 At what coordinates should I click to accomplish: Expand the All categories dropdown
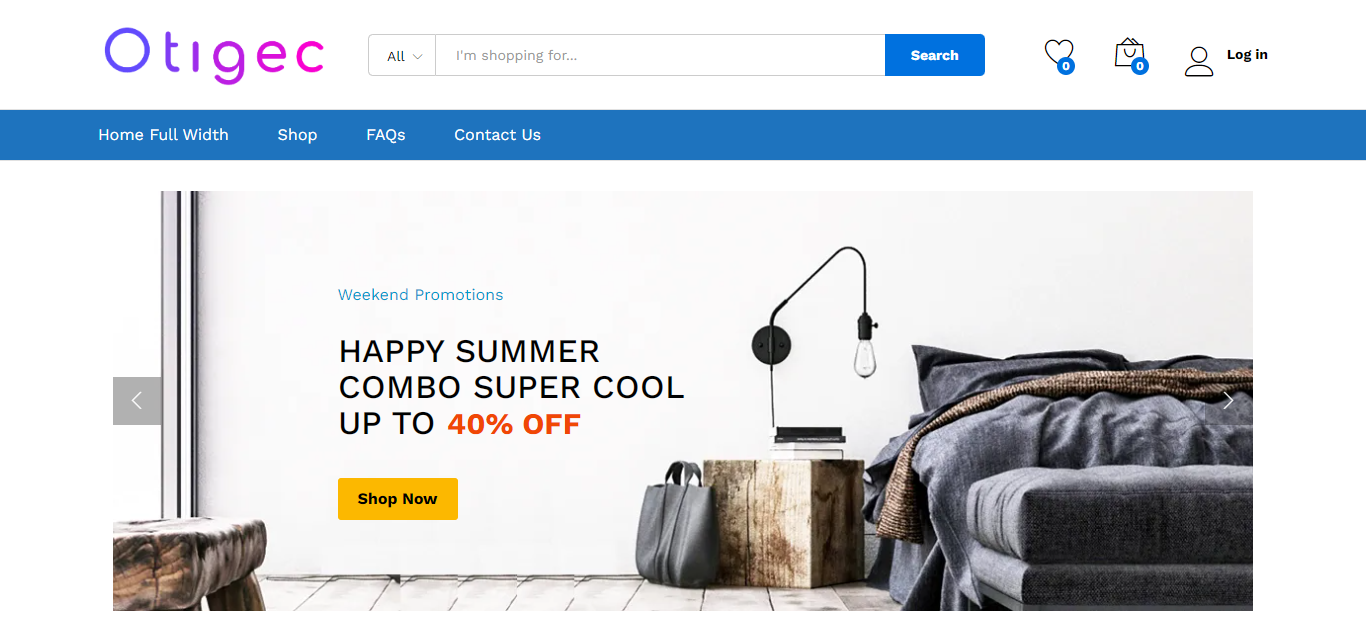pyautogui.click(x=403, y=55)
